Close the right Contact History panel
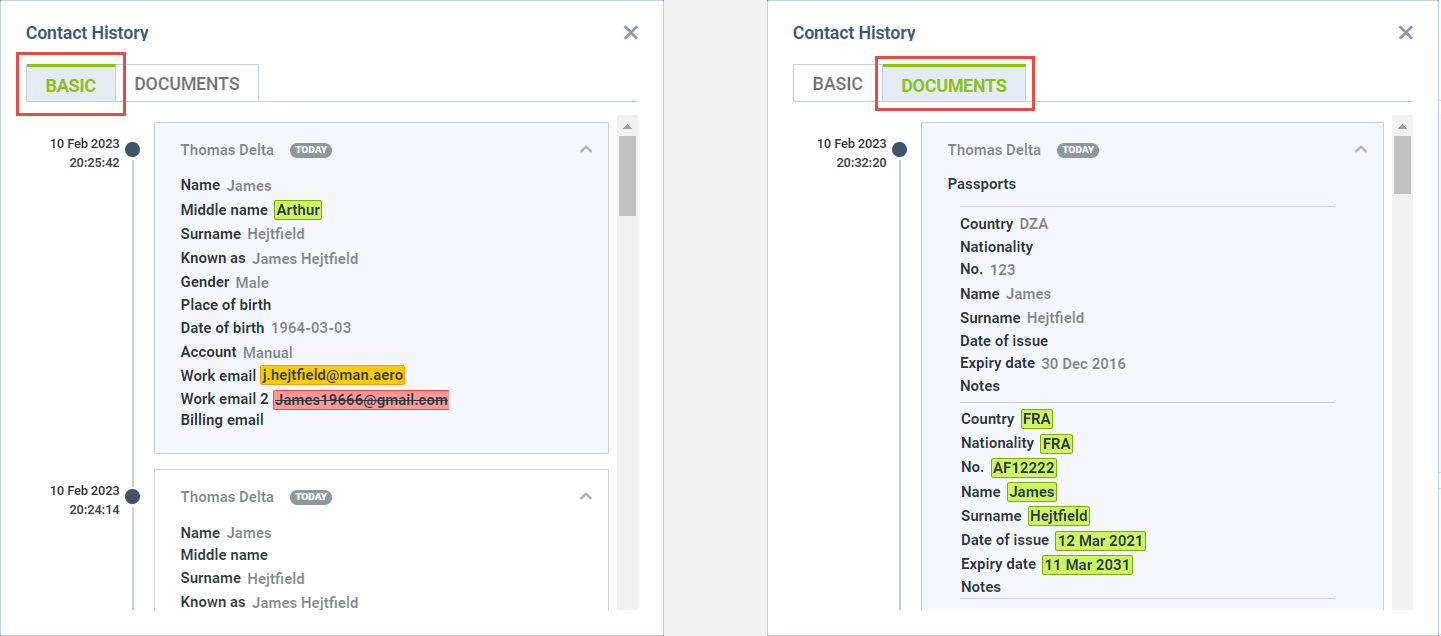 (x=1405, y=33)
